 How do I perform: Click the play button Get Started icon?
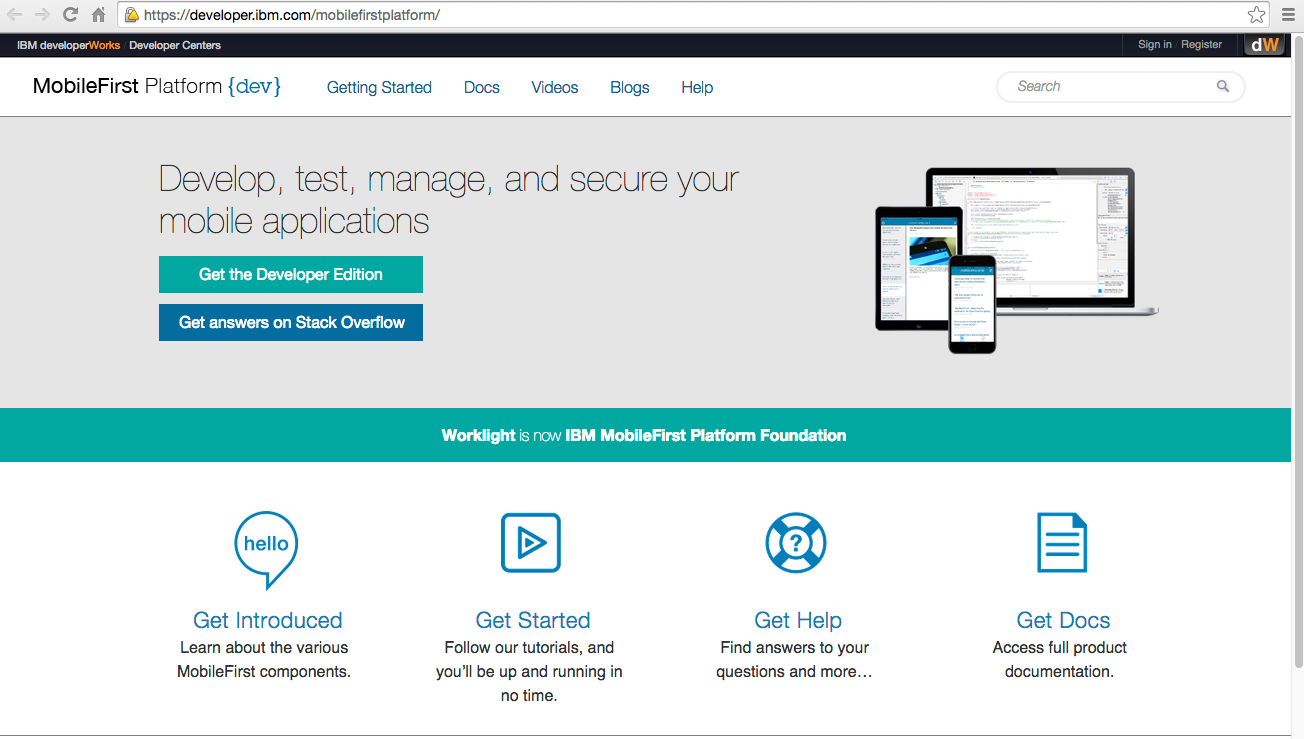[531, 543]
